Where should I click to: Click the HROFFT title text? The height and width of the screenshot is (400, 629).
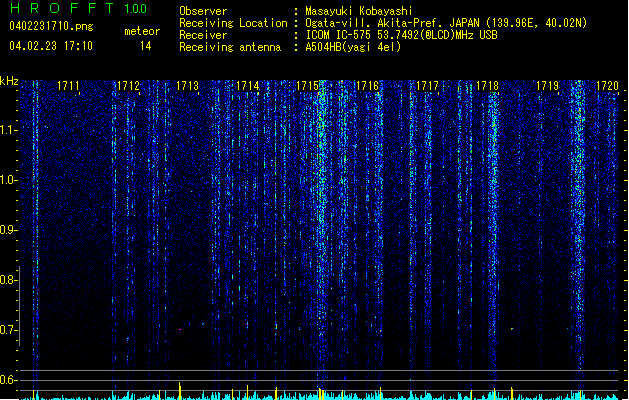click(62, 8)
